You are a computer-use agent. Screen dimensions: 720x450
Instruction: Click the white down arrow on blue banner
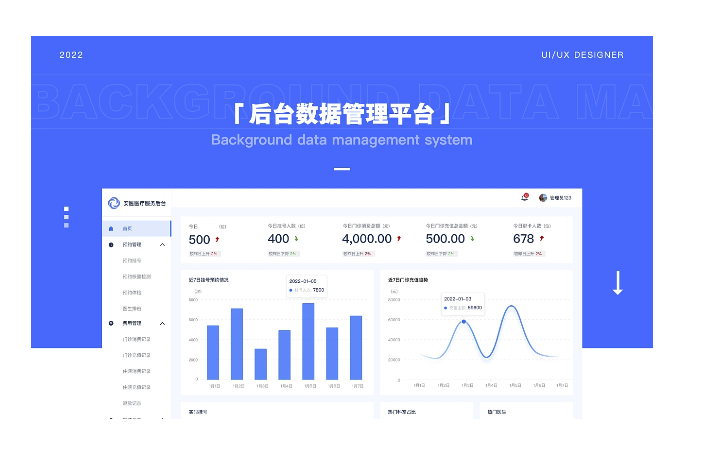point(617,283)
